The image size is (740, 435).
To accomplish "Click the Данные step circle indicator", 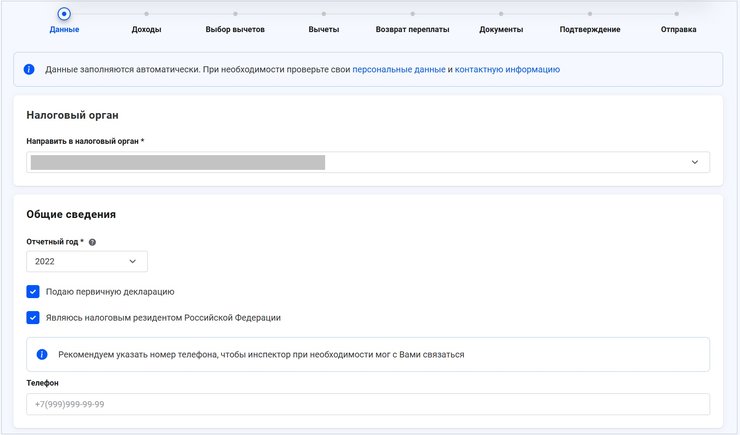I will 64,14.
